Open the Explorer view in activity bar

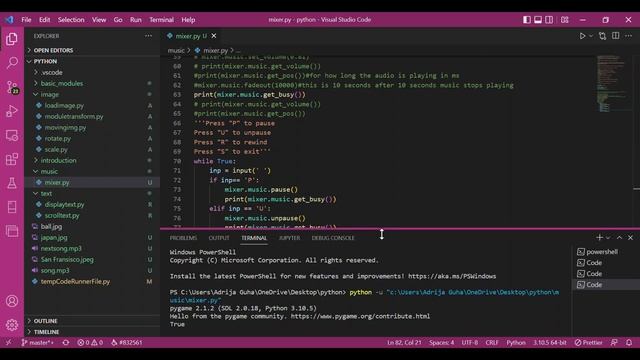pyautogui.click(x=12, y=39)
